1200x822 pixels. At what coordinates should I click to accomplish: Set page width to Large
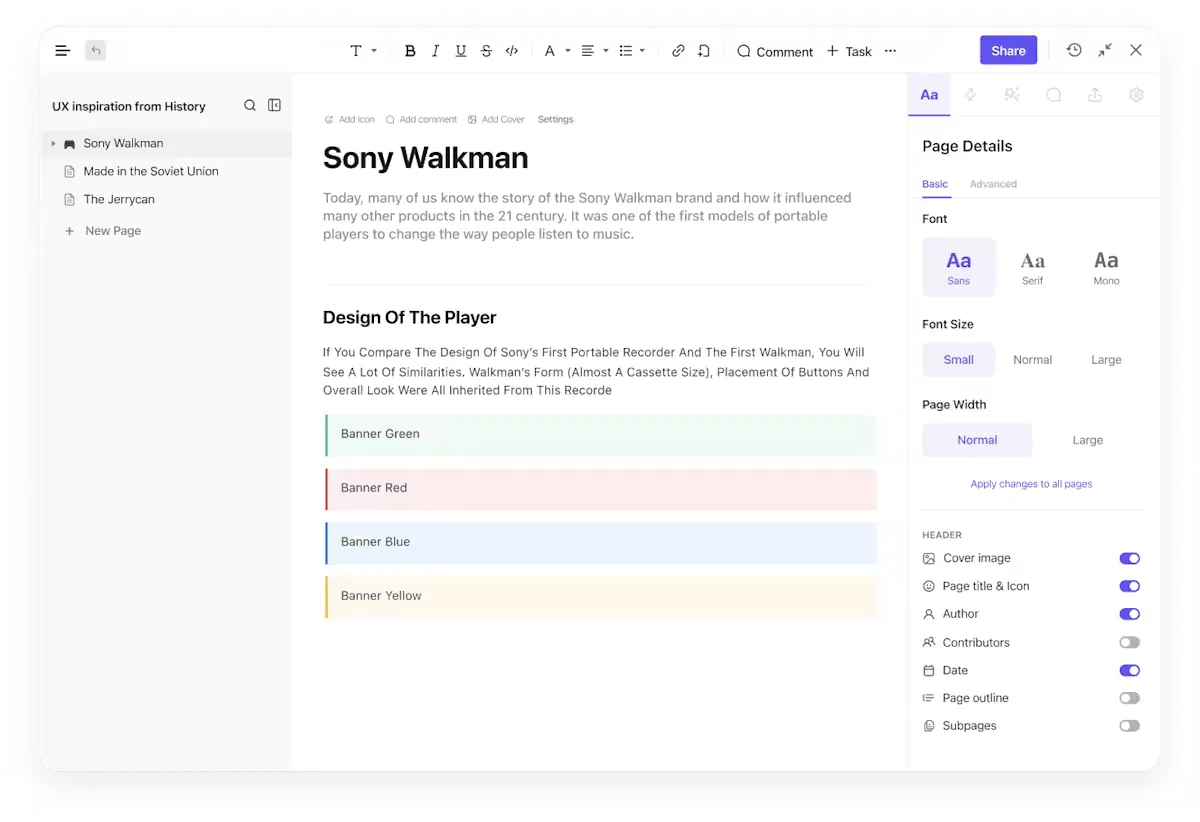[1088, 440]
